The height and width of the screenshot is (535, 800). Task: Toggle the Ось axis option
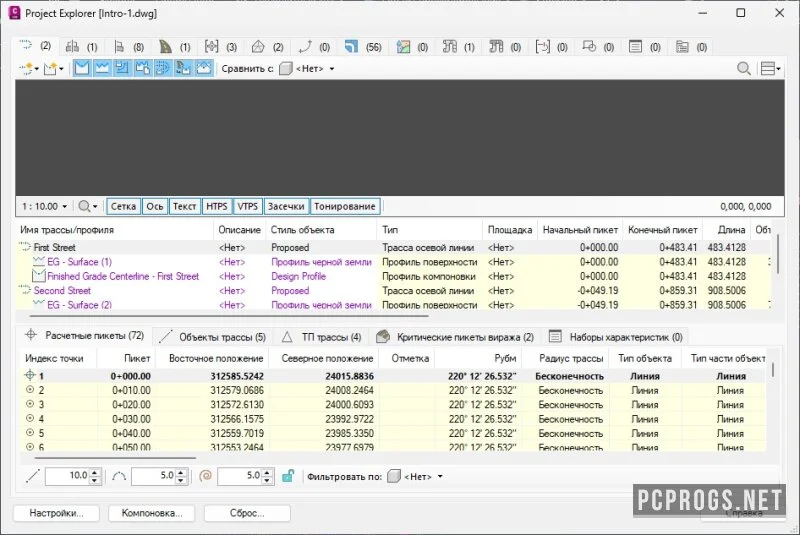click(x=155, y=206)
